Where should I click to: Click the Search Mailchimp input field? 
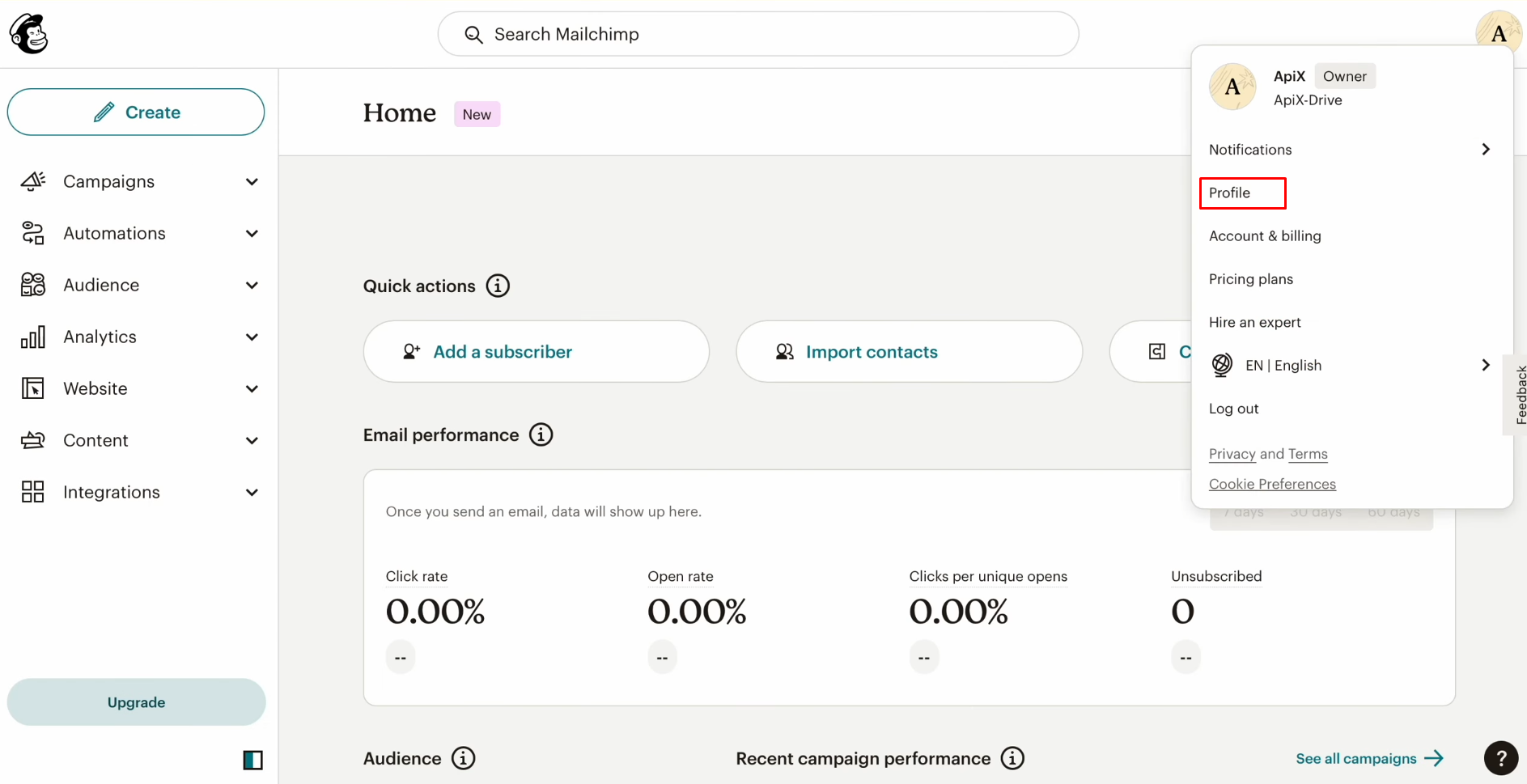(757, 34)
